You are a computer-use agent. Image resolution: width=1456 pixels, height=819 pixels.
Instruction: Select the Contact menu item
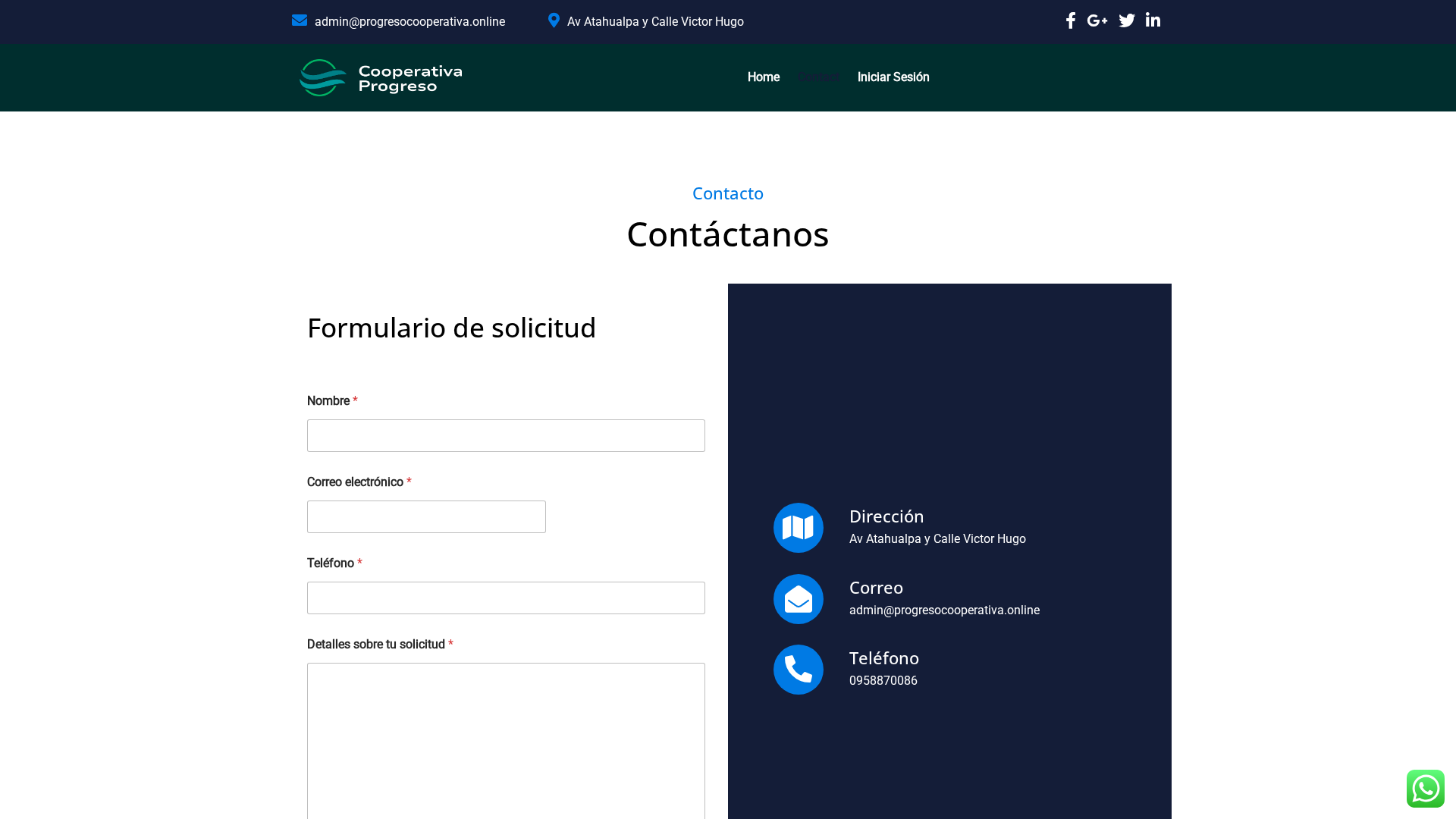(818, 77)
